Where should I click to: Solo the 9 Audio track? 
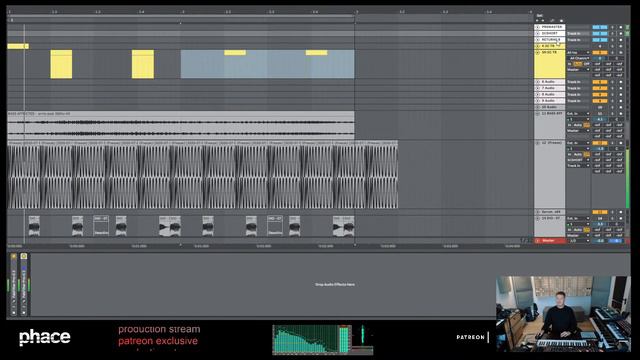[612, 101]
